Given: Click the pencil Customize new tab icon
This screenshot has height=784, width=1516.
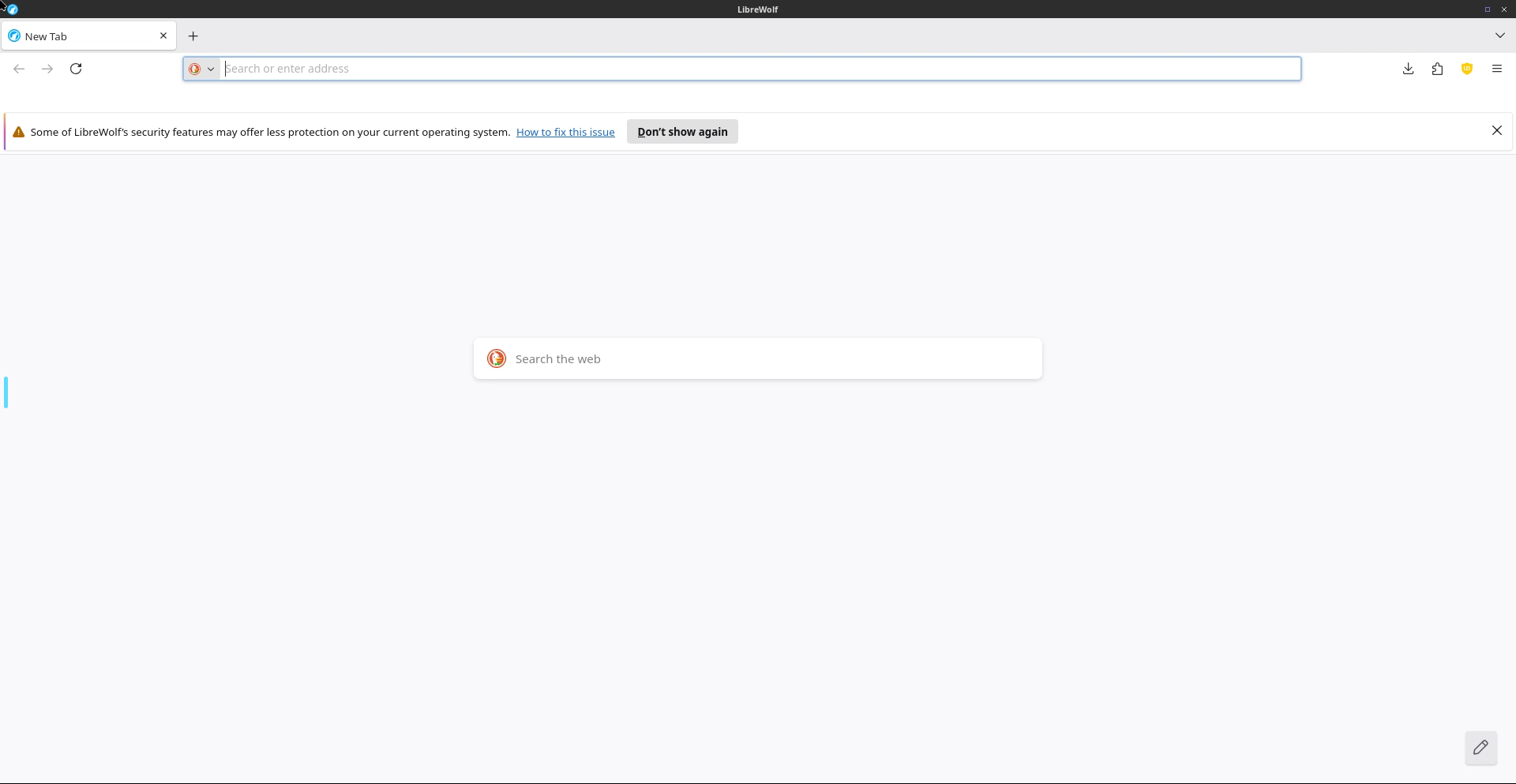Looking at the screenshot, I should (x=1480, y=747).
